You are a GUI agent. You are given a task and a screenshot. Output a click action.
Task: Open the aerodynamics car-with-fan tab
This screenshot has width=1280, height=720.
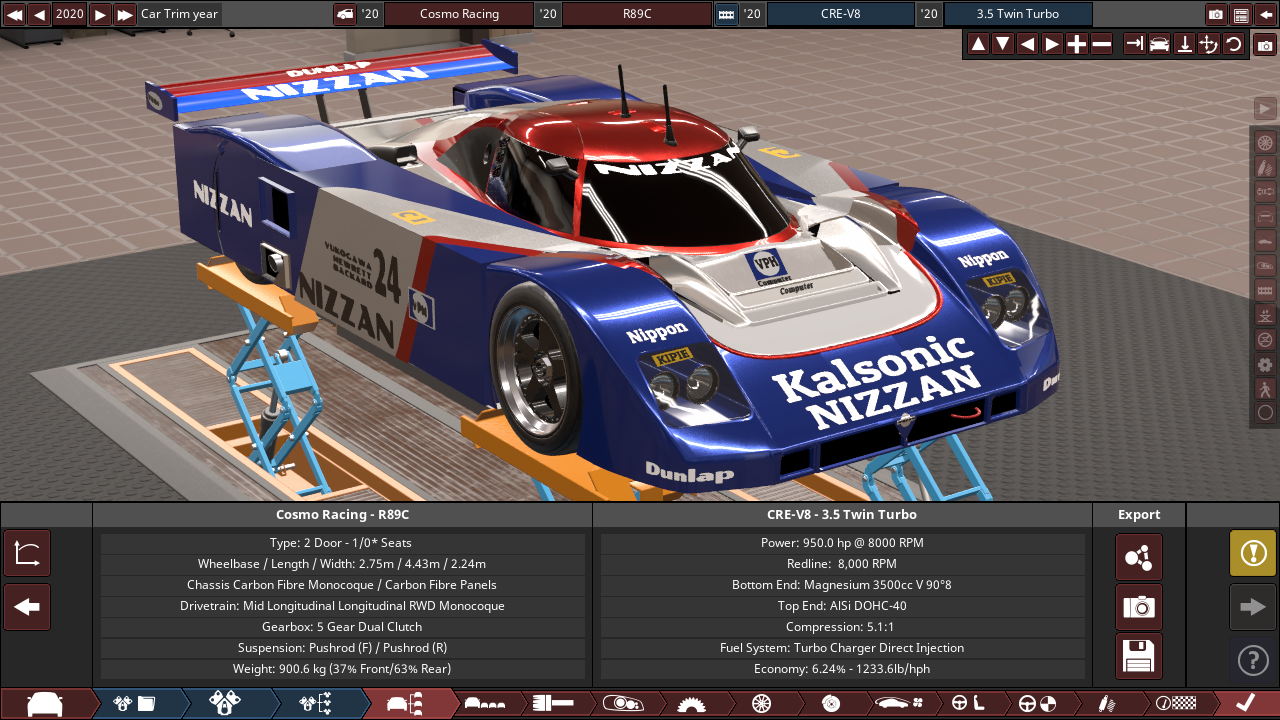899,704
